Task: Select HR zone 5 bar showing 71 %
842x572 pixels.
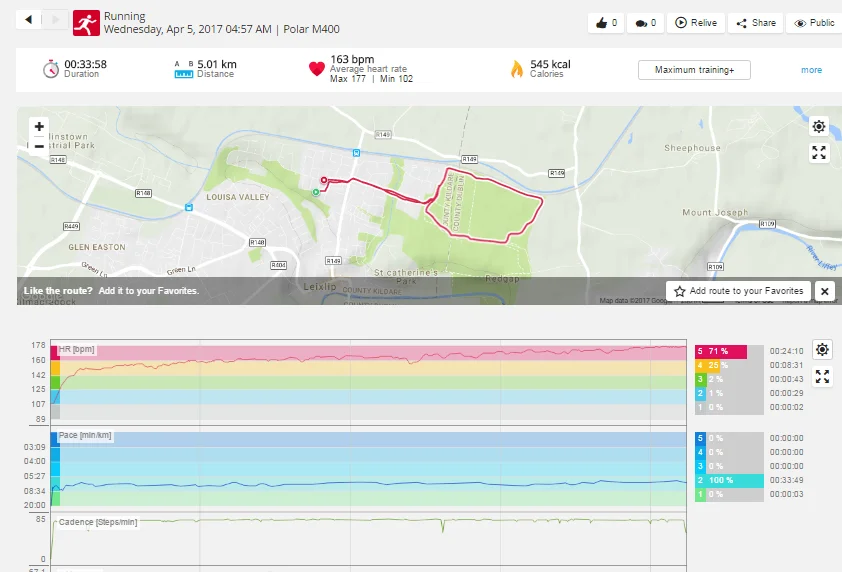Action: pos(729,351)
